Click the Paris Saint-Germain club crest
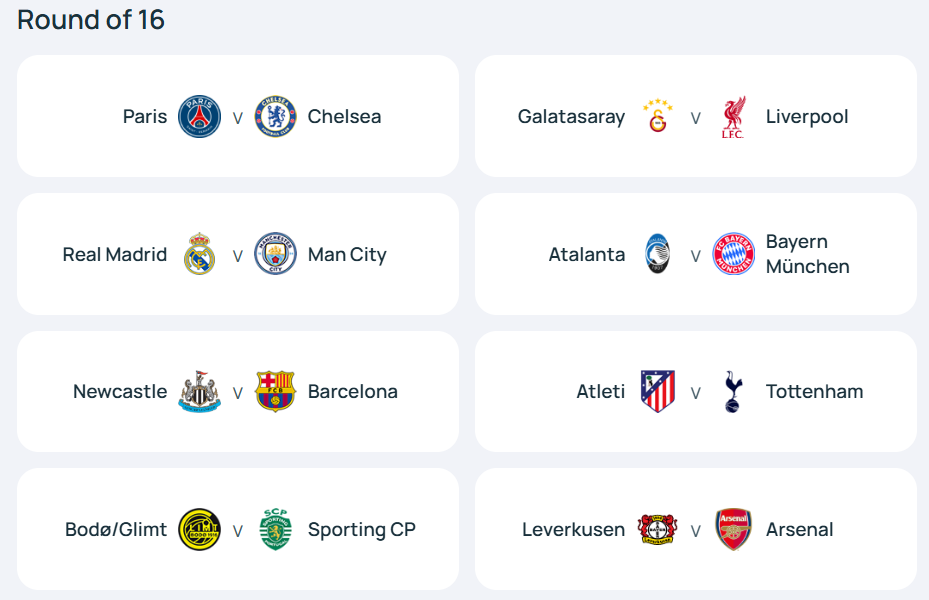Screen dimensions: 929x600 [x=199, y=116]
